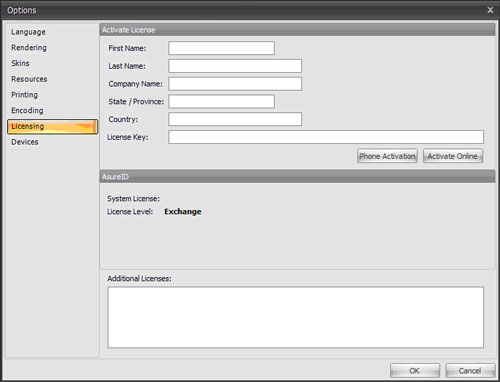Click the Exchange license level value
This screenshot has height=382, width=500.
(183, 212)
